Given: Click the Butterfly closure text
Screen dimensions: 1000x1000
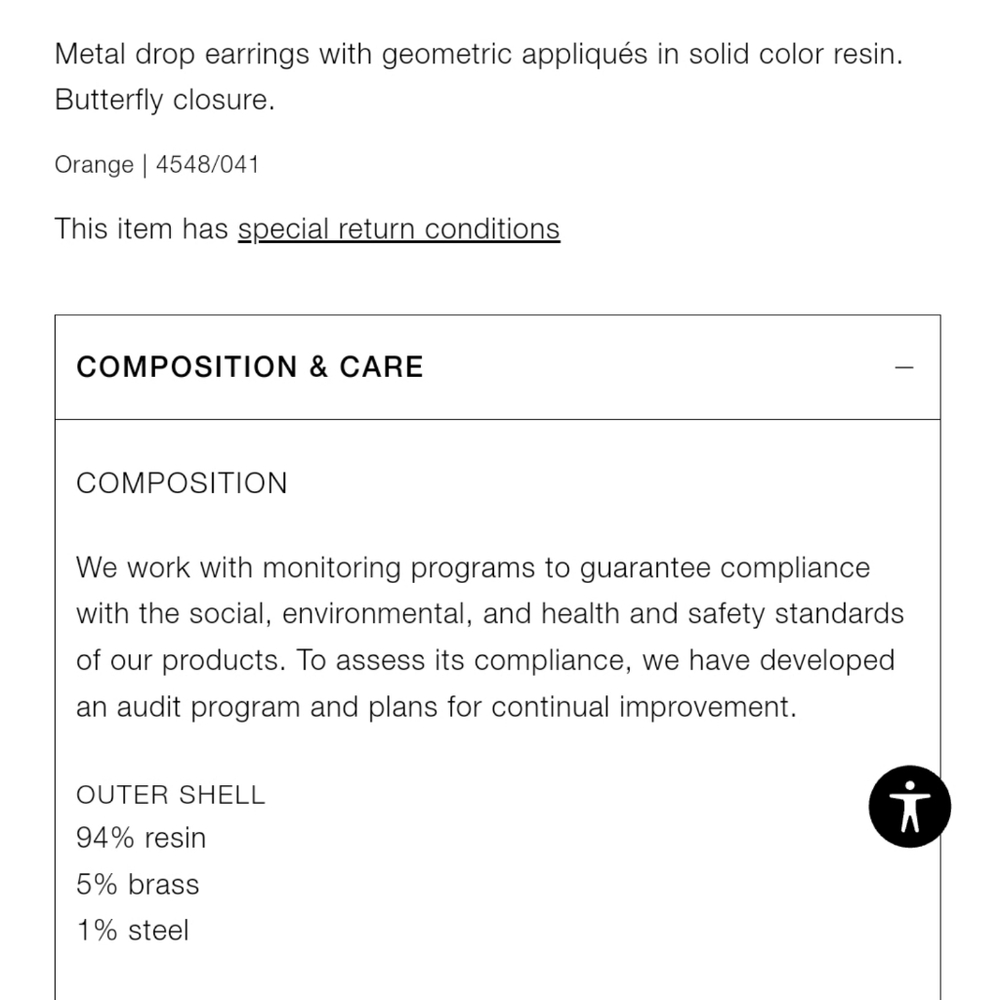Looking at the screenshot, I should 165,100.
